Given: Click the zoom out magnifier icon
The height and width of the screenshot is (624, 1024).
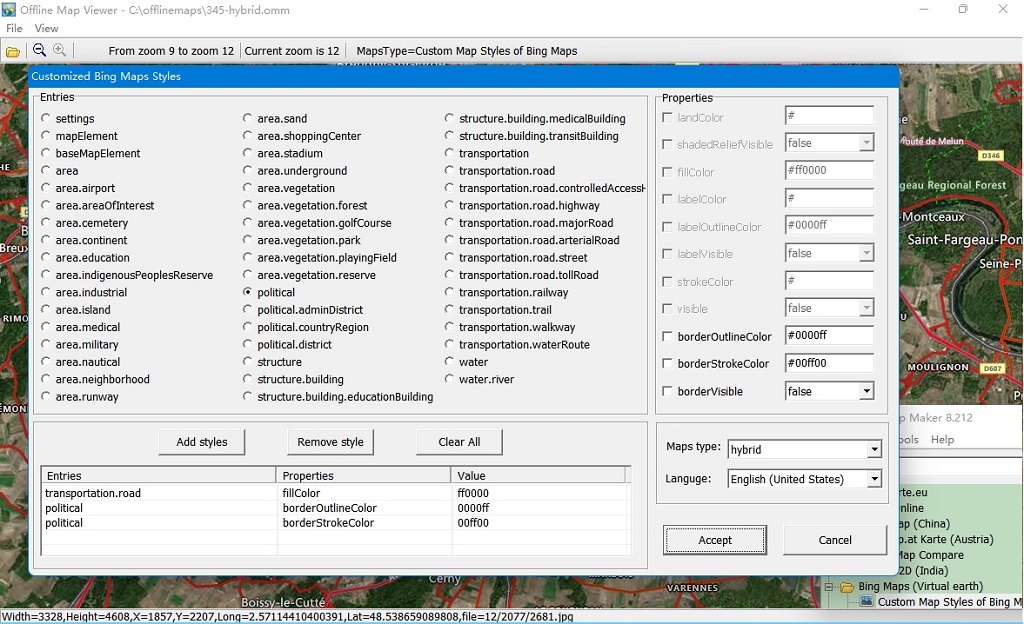Looking at the screenshot, I should (39, 50).
